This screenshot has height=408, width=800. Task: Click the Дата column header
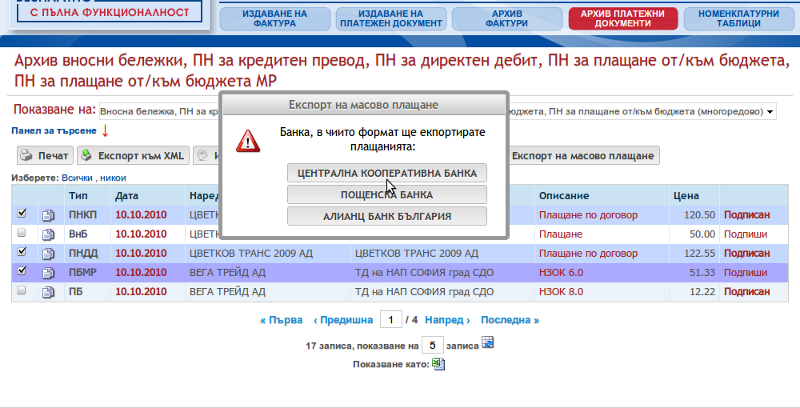127,196
